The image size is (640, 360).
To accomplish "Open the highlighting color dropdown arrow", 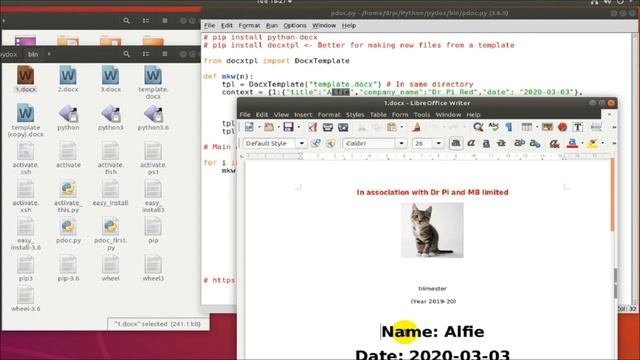I will (602, 143).
